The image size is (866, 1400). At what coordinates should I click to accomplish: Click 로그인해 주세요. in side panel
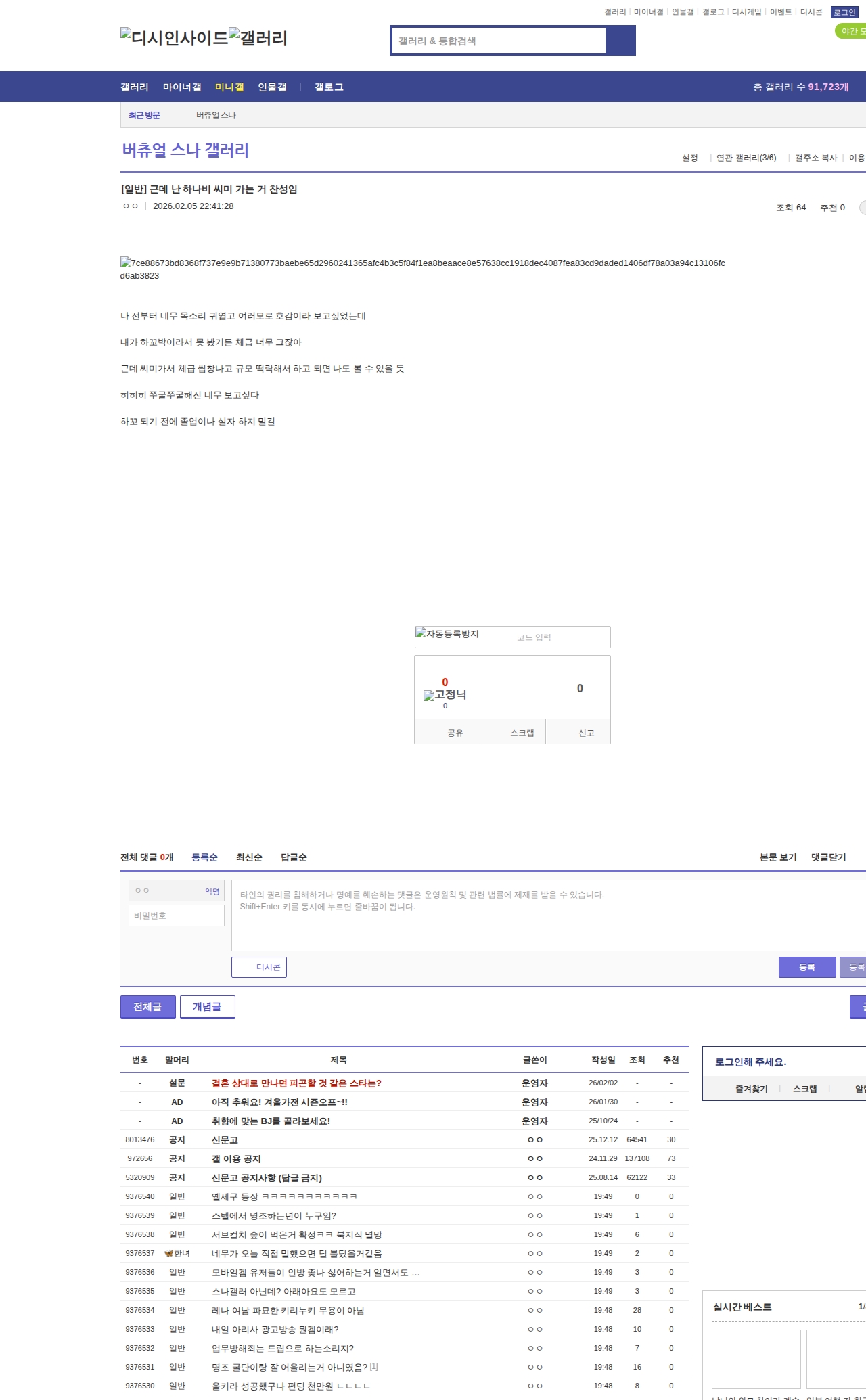pyautogui.click(x=750, y=1062)
